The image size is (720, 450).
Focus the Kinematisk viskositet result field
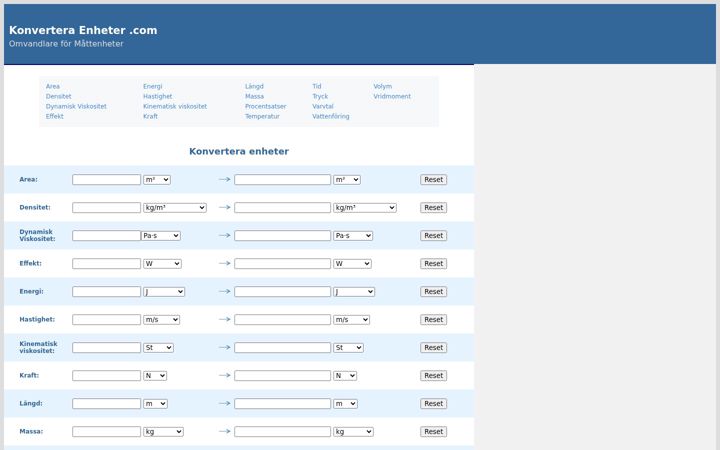click(282, 348)
